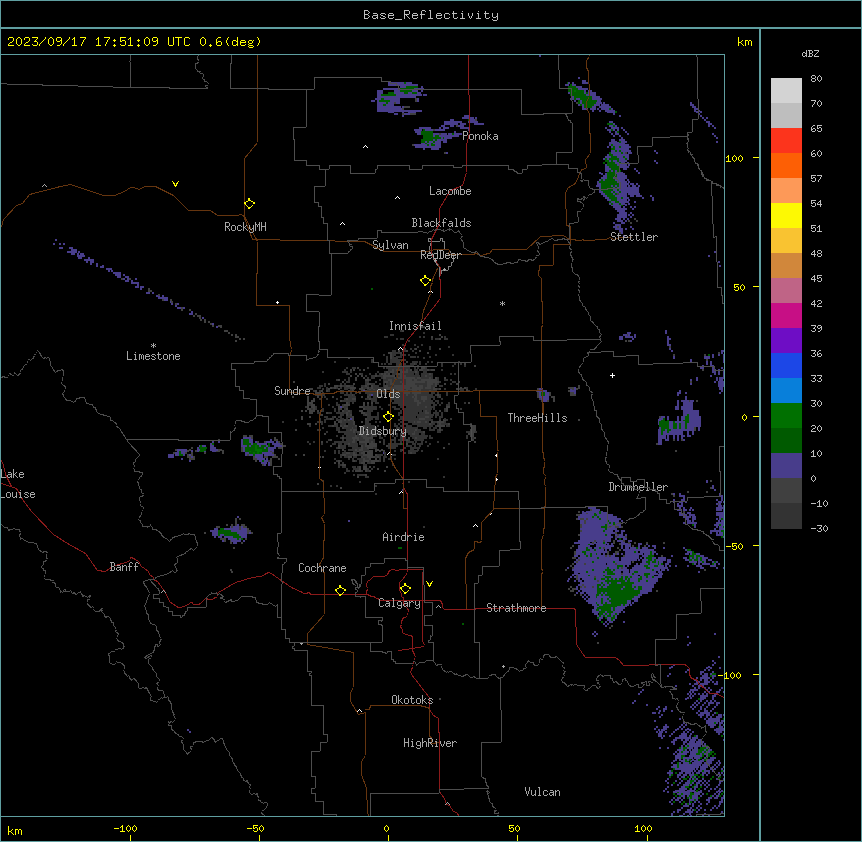862x842 pixels.
Task: Click the white plus marker northeast of ThreeHills
Action: coord(612,375)
